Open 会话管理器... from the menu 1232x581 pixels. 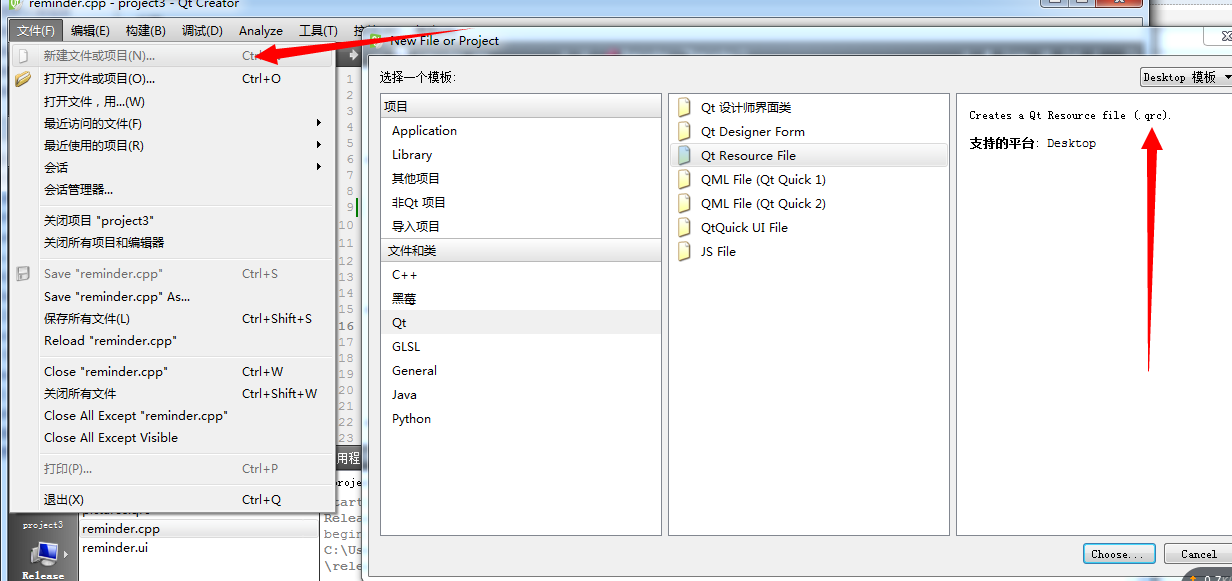172,189
